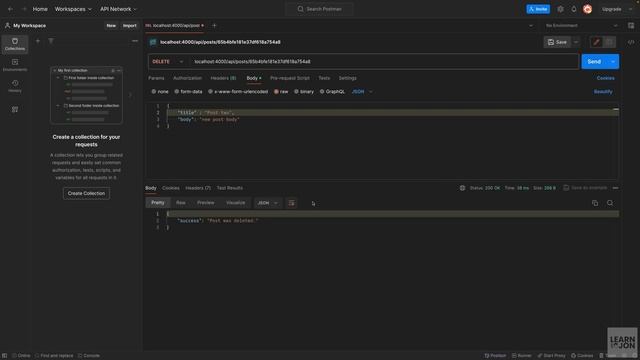
Task: Select the GraphQL radio button
Action: point(322,91)
